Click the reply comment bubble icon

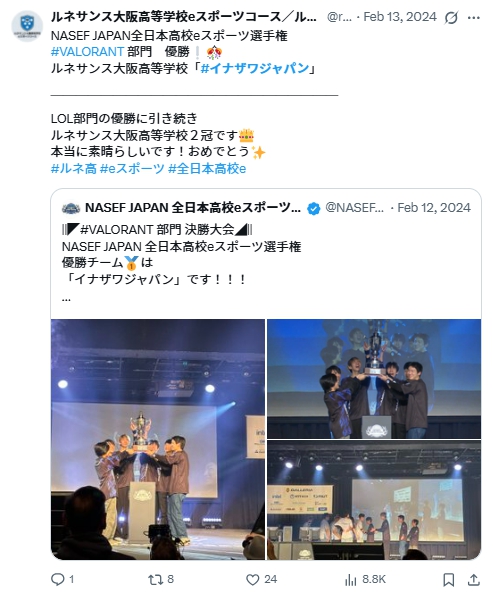(x=58, y=579)
